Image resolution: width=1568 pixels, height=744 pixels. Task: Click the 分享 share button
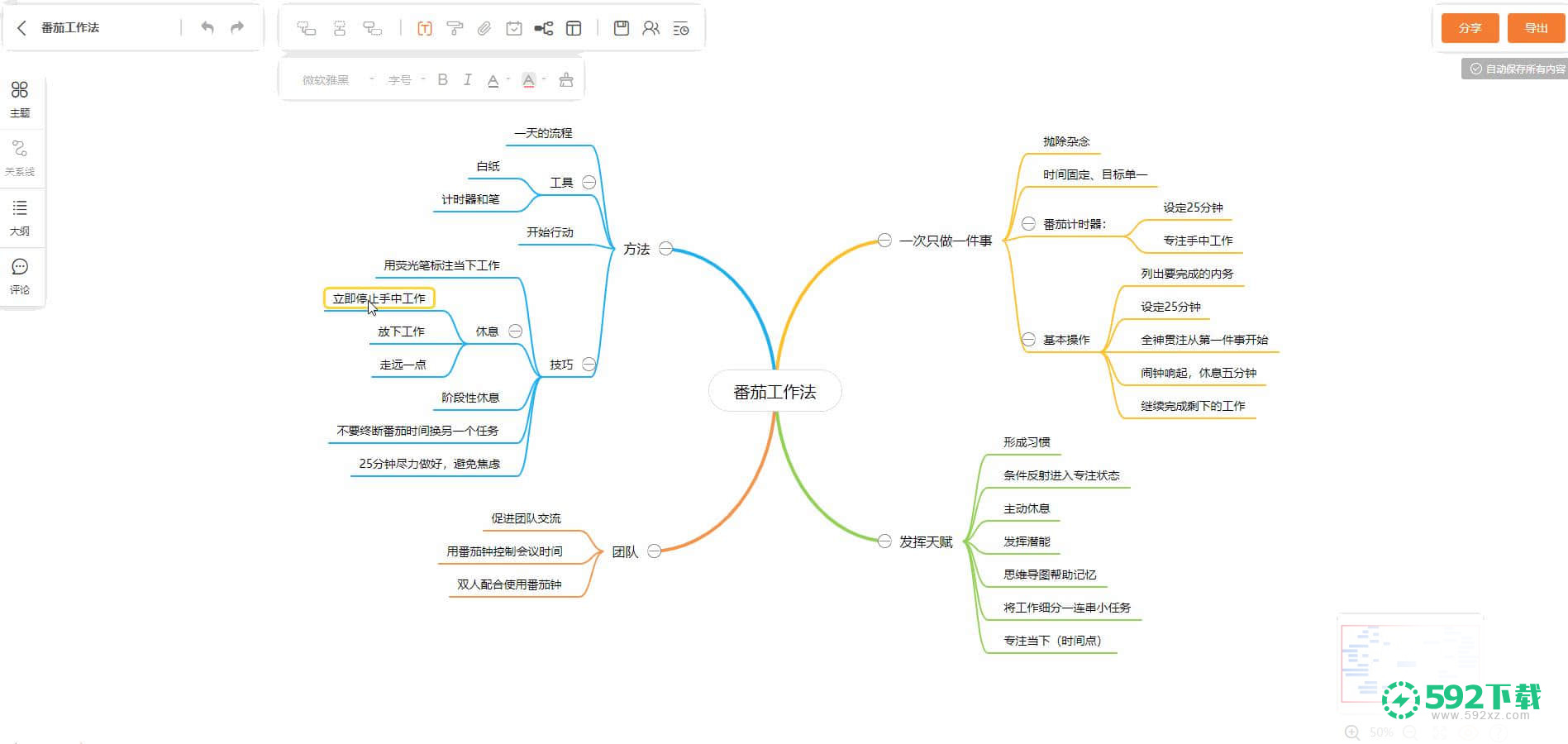[1470, 28]
